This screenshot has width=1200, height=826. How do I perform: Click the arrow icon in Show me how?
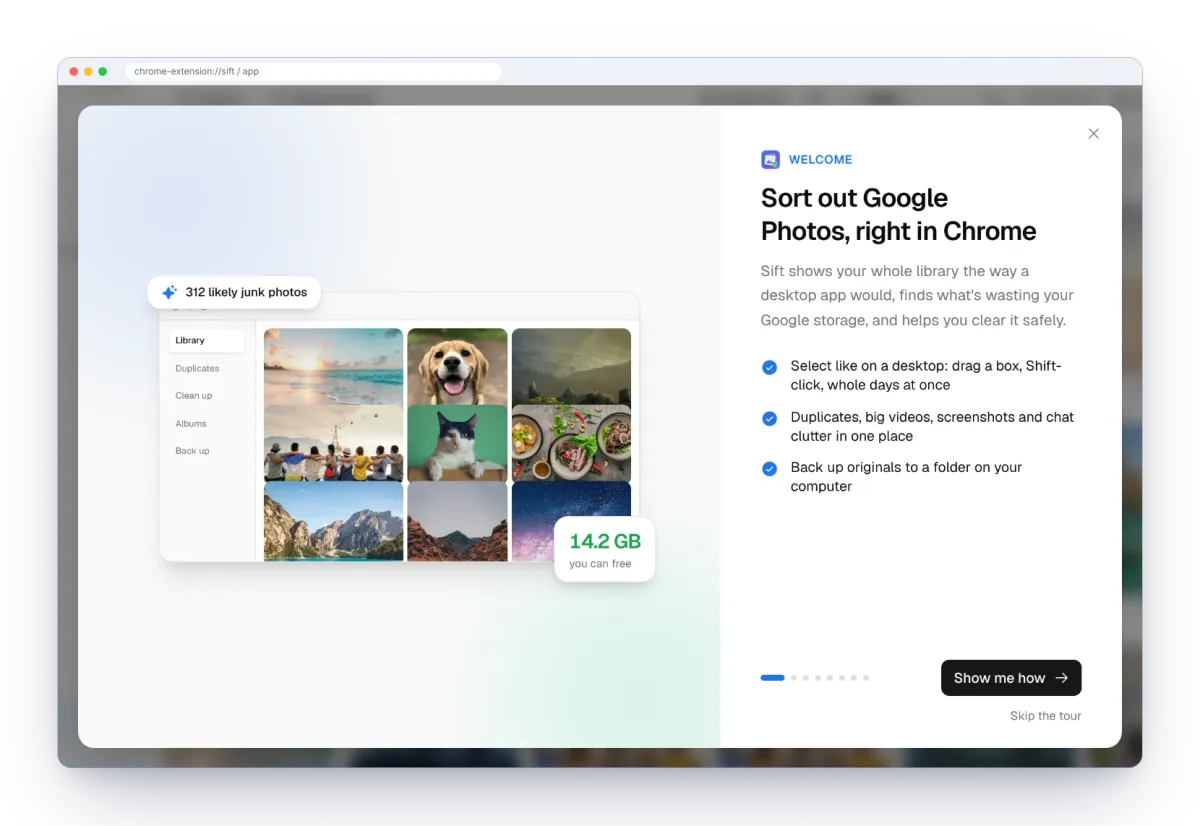[x=1062, y=678]
